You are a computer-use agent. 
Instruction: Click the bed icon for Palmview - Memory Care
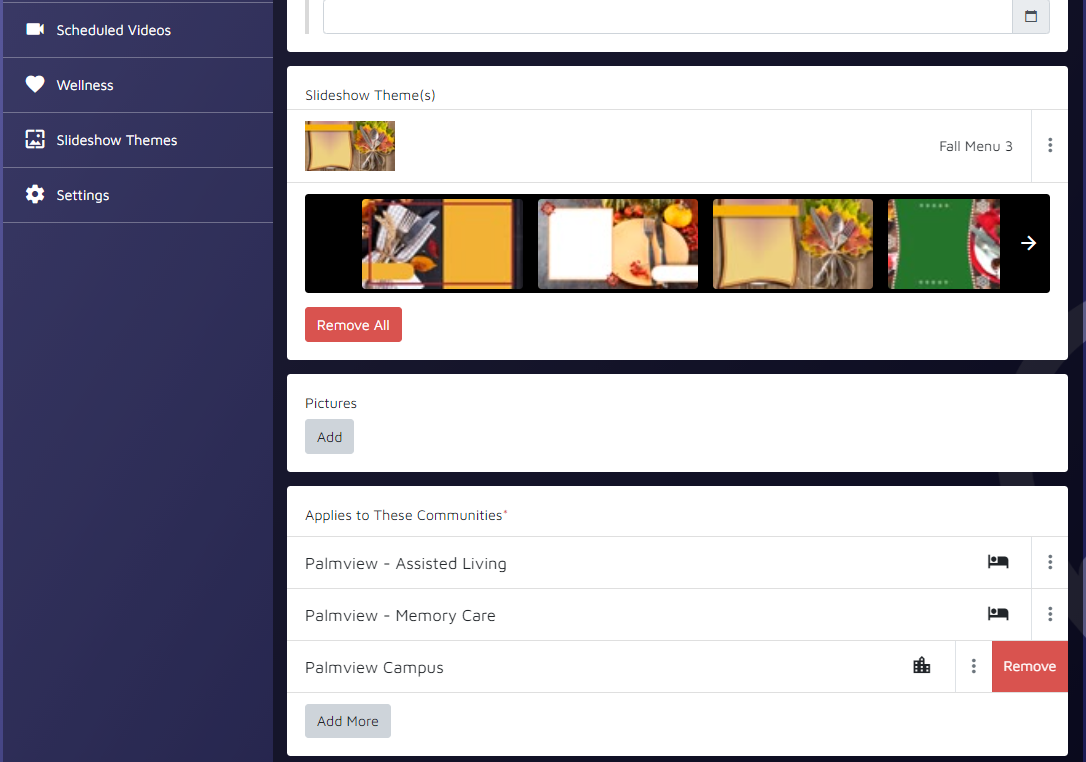998,614
